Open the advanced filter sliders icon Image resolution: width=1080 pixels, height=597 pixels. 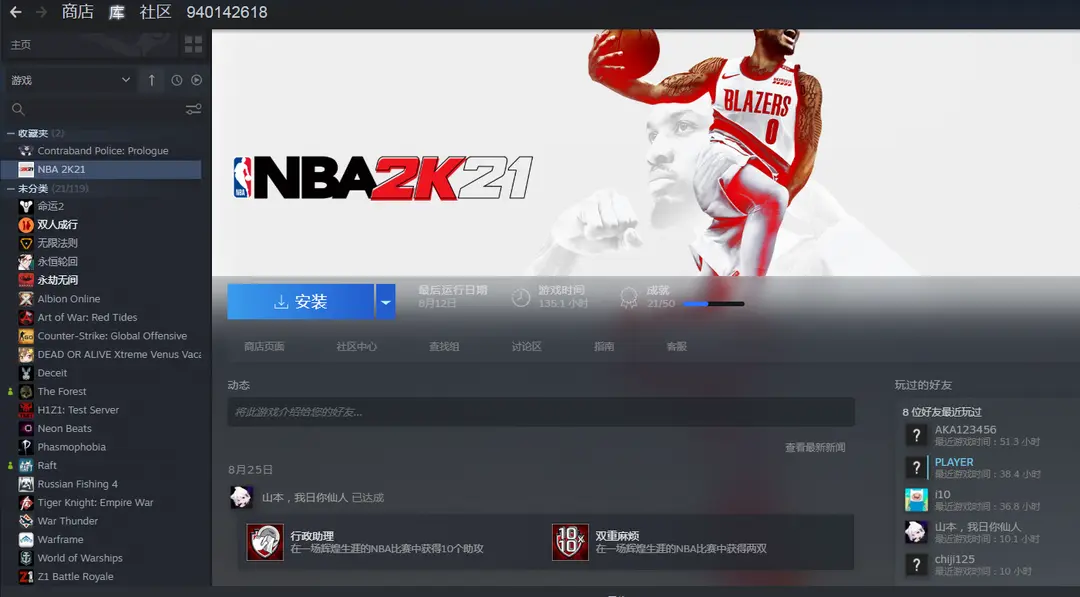point(194,109)
